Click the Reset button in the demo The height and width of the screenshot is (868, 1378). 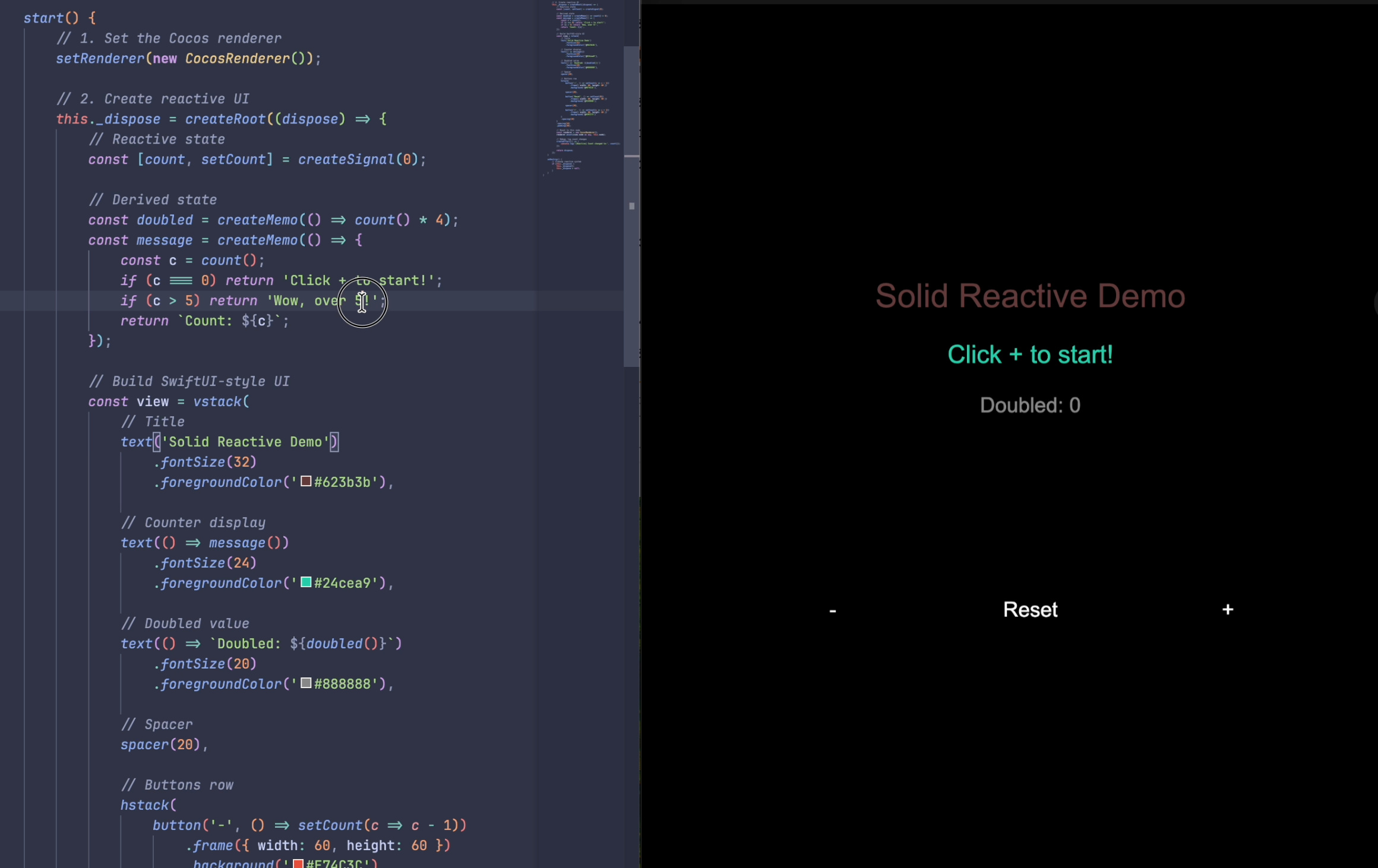pos(1030,610)
